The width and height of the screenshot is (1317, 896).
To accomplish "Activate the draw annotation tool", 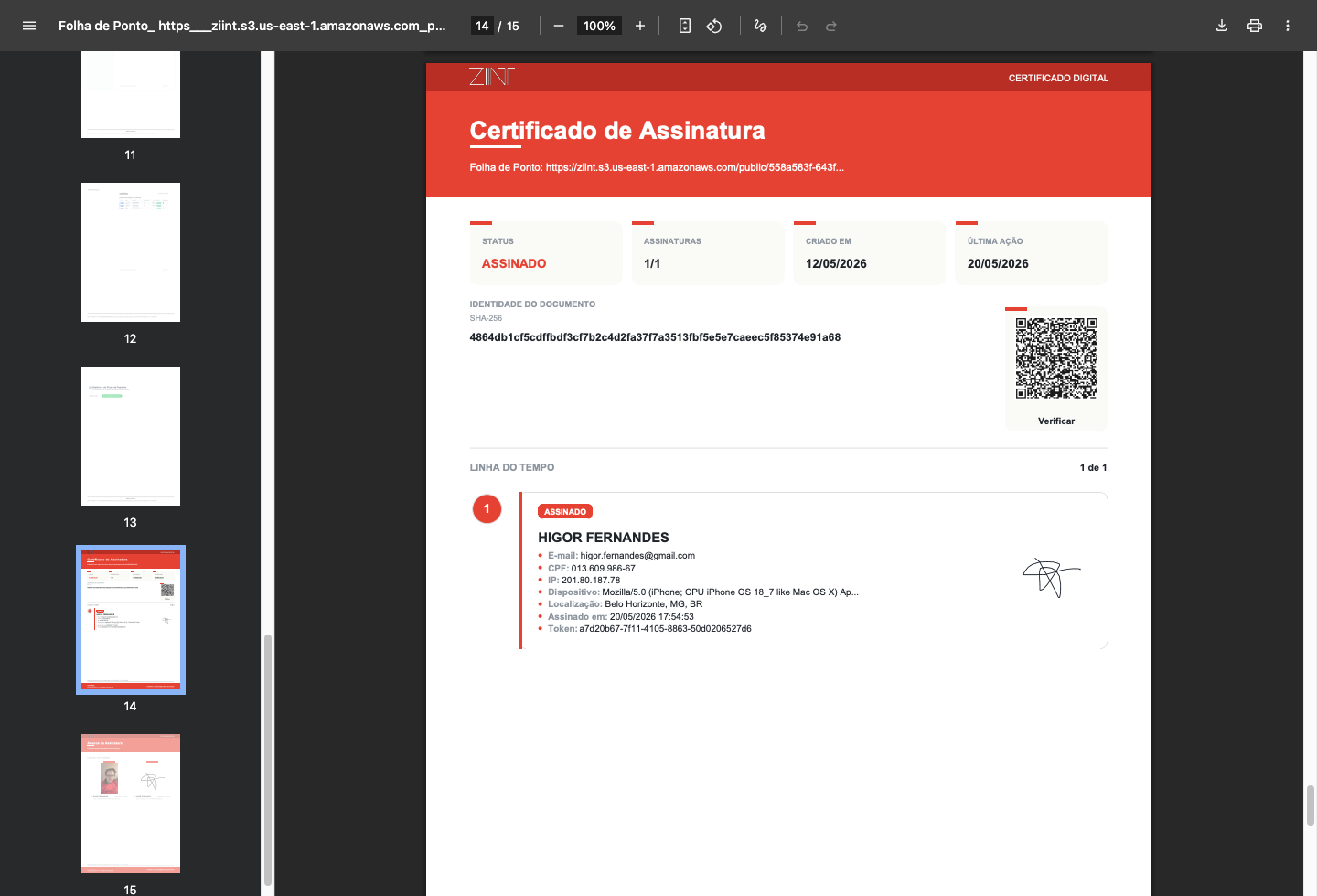I will click(760, 26).
